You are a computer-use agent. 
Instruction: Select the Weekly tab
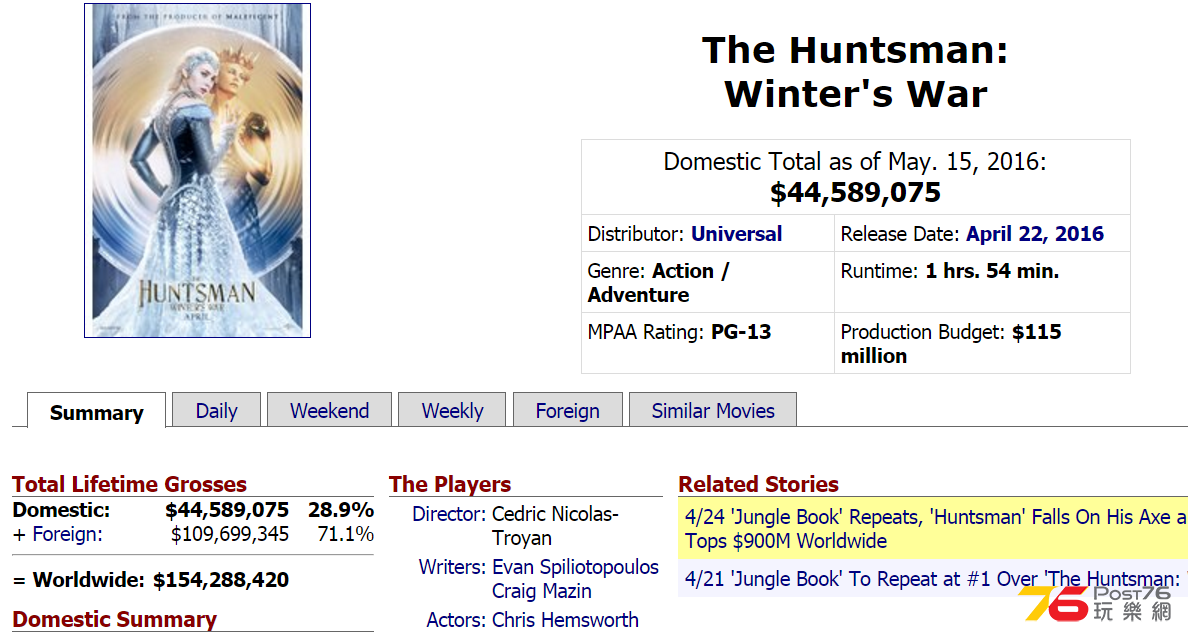pos(452,411)
